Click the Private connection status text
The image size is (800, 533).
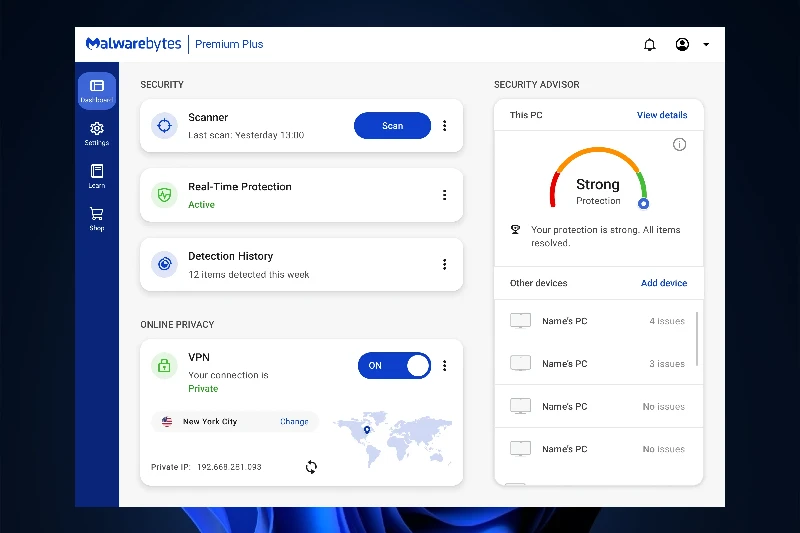coord(203,389)
